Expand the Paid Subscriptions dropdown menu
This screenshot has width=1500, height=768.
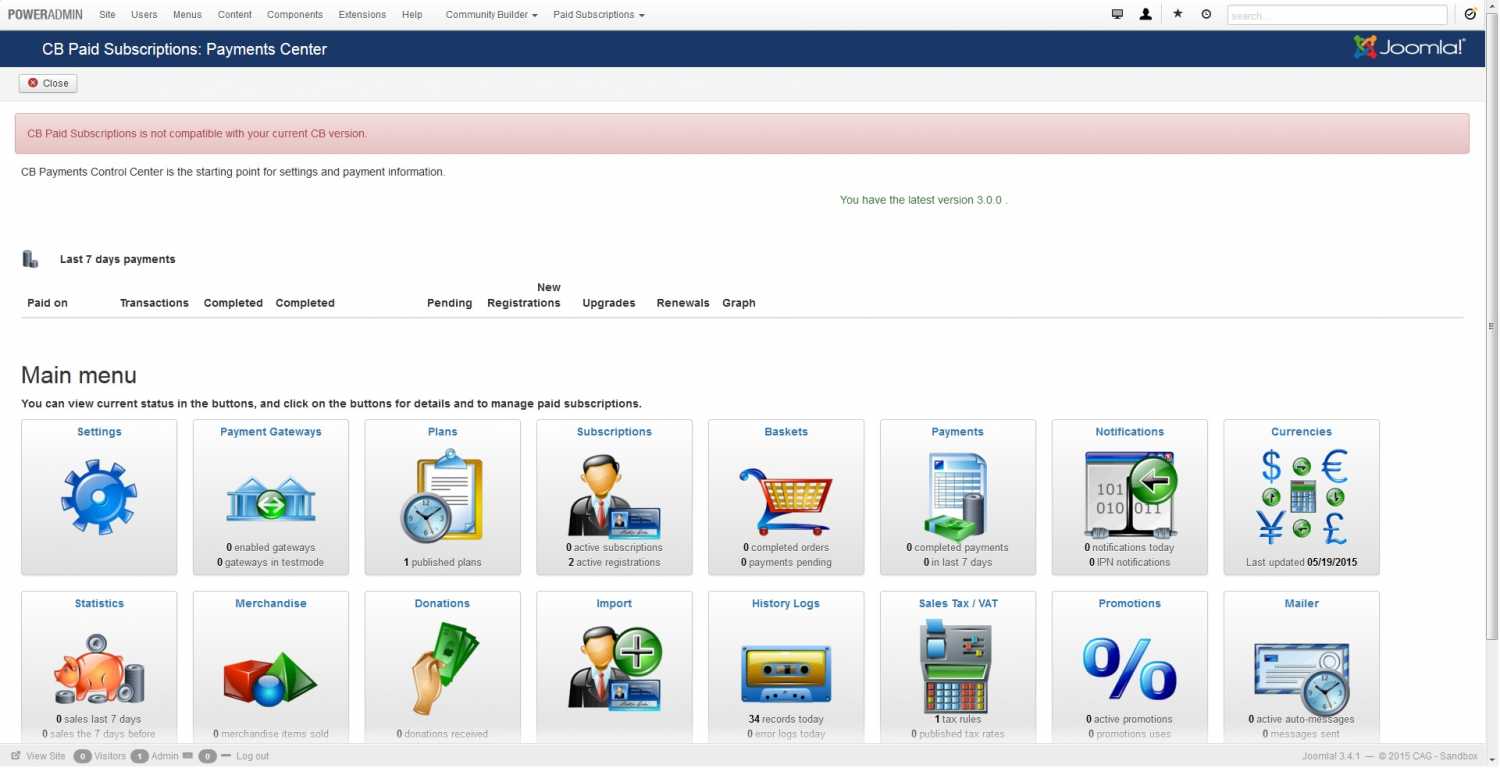click(598, 15)
